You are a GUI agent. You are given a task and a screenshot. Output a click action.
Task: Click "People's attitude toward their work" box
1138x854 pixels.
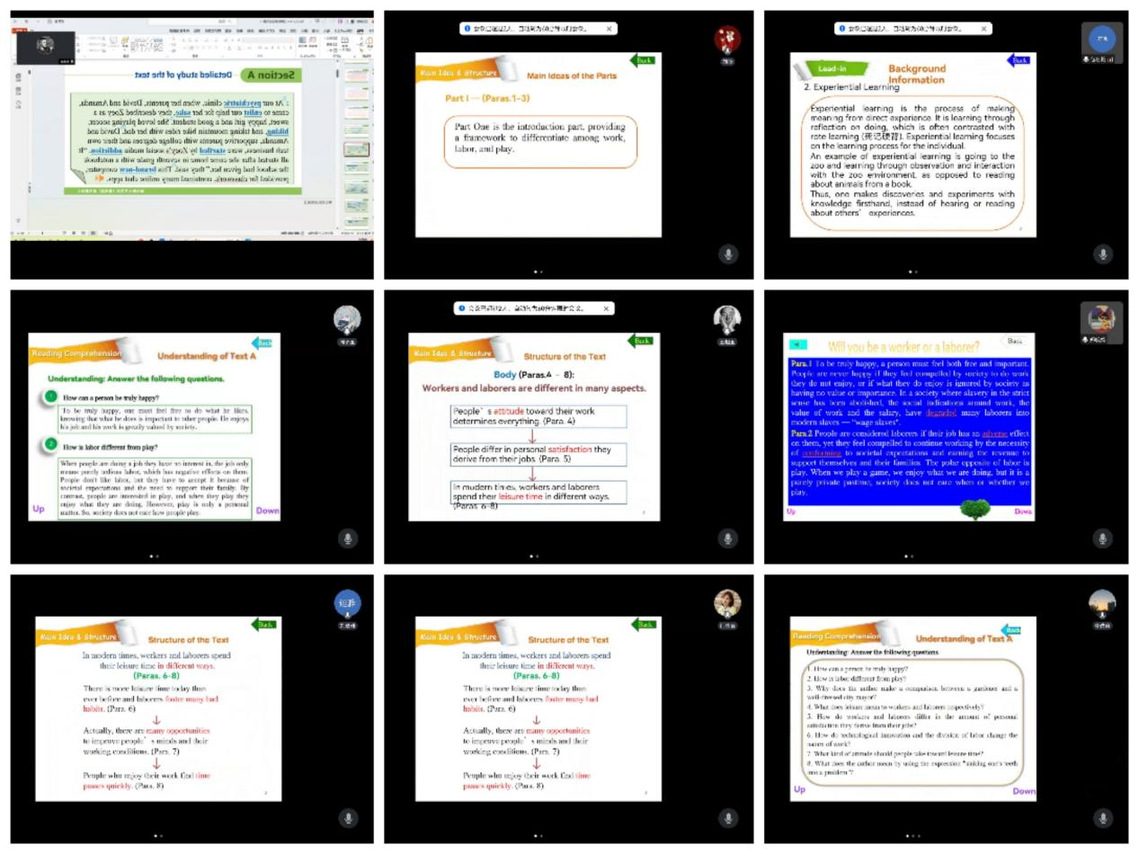pos(538,416)
